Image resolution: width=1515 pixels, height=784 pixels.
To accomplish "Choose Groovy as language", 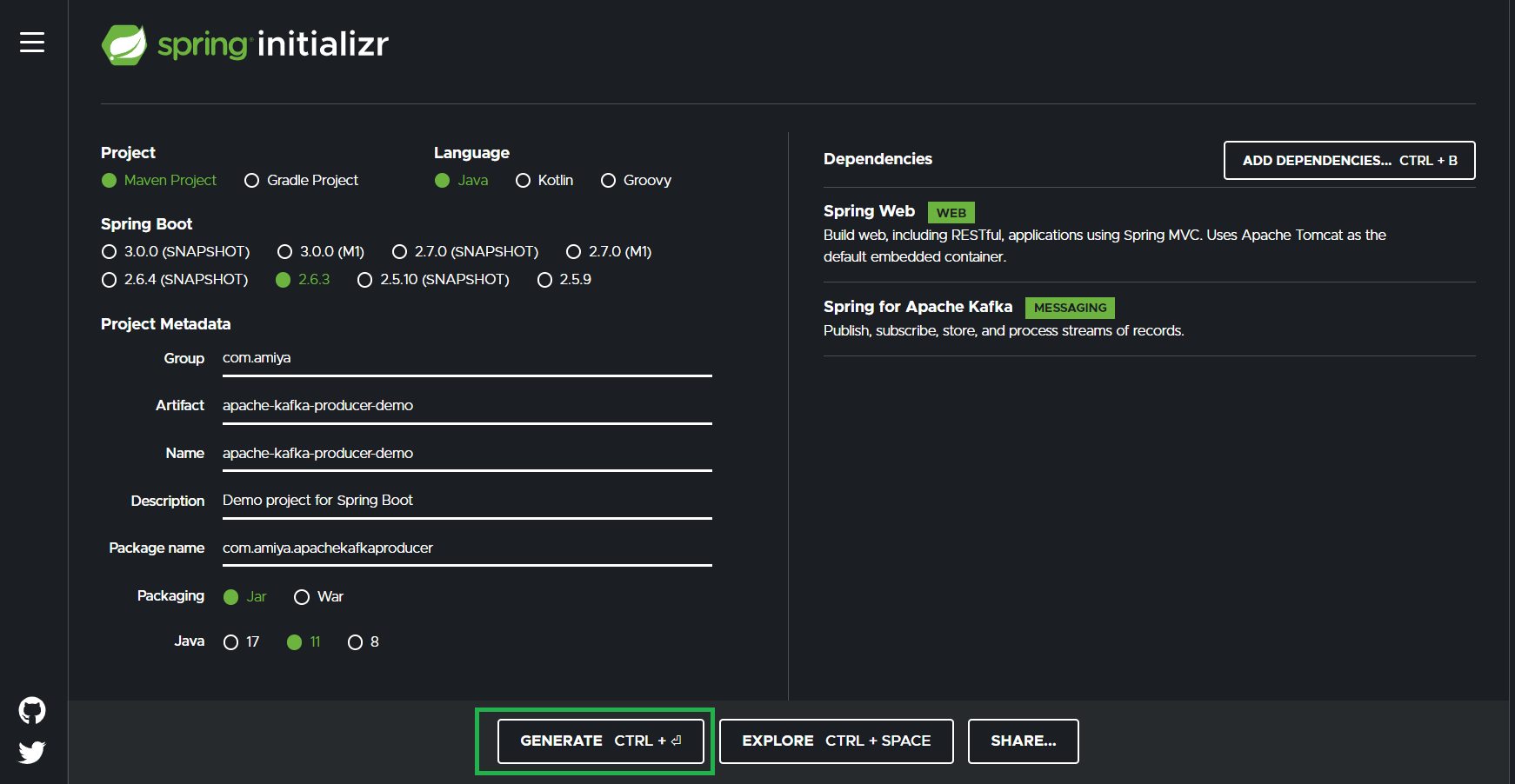I will (x=637, y=180).
